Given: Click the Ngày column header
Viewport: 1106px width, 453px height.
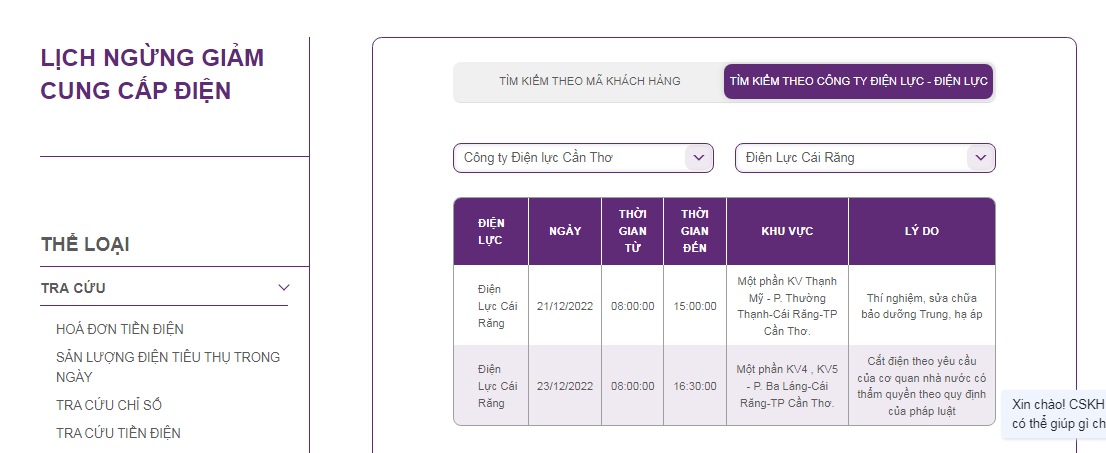Looking at the screenshot, I should [565, 231].
